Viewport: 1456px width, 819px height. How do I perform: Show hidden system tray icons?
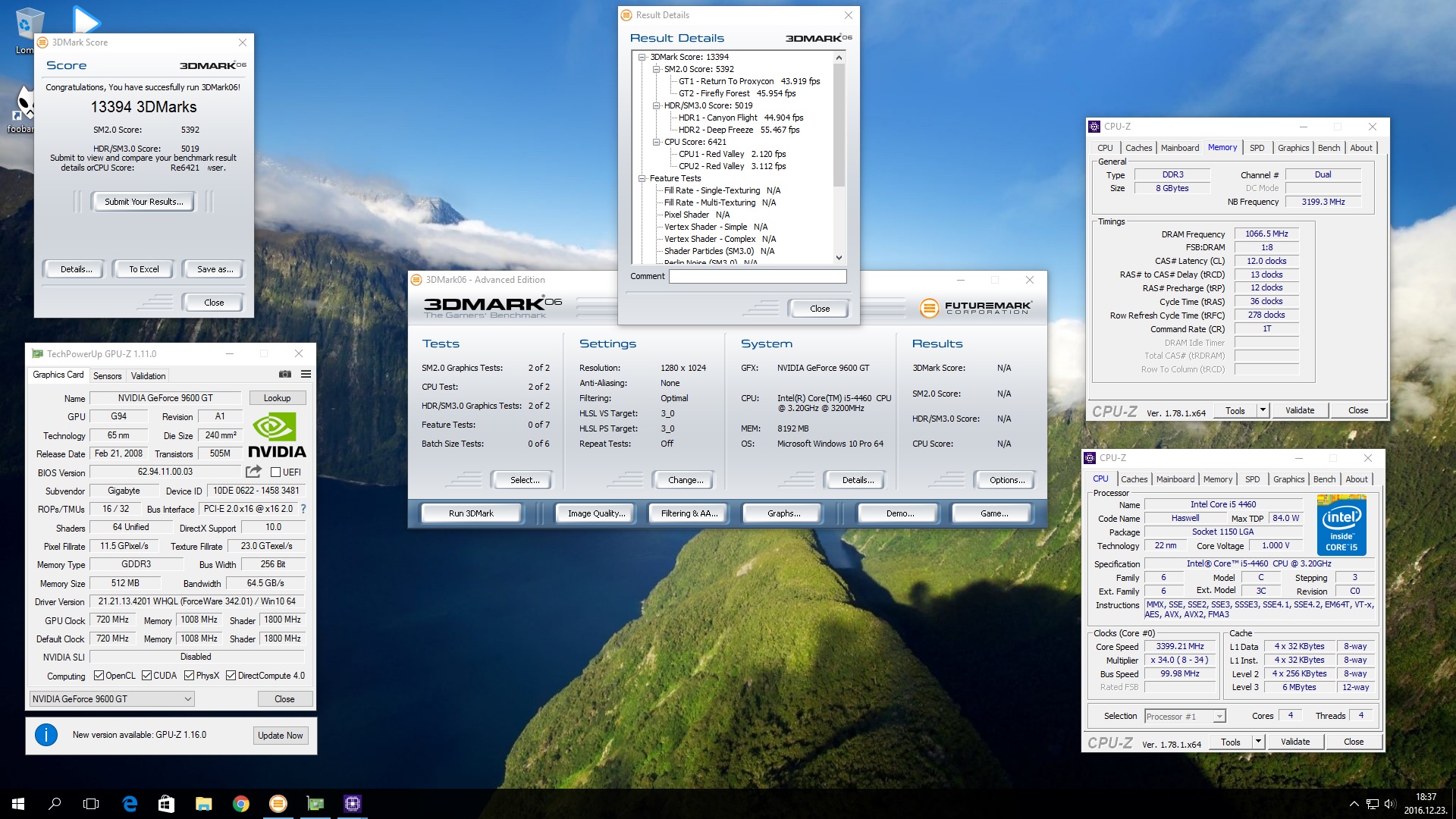pos(1354,804)
